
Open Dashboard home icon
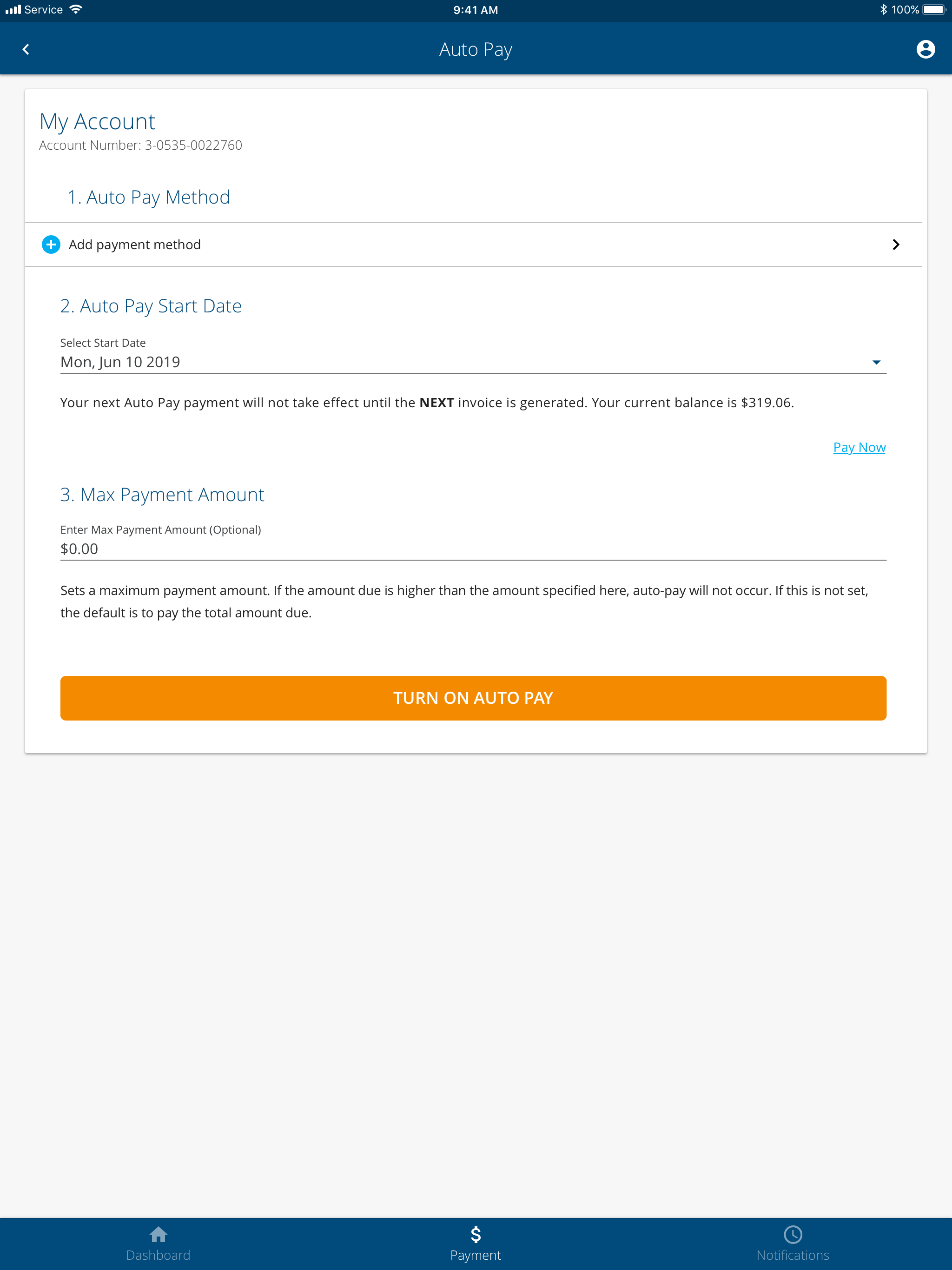click(x=158, y=1234)
